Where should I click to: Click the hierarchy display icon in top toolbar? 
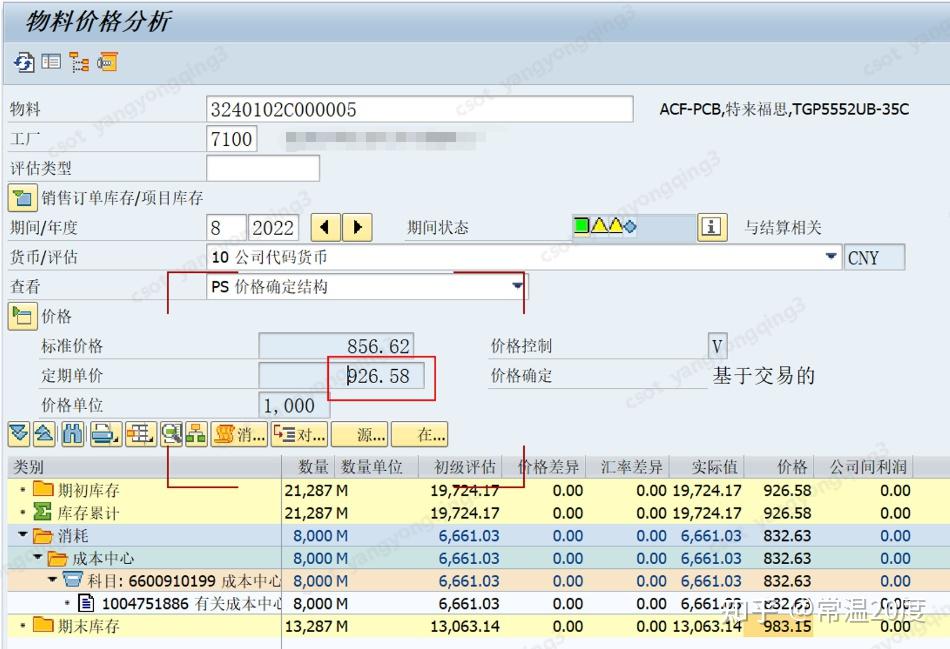point(77,60)
